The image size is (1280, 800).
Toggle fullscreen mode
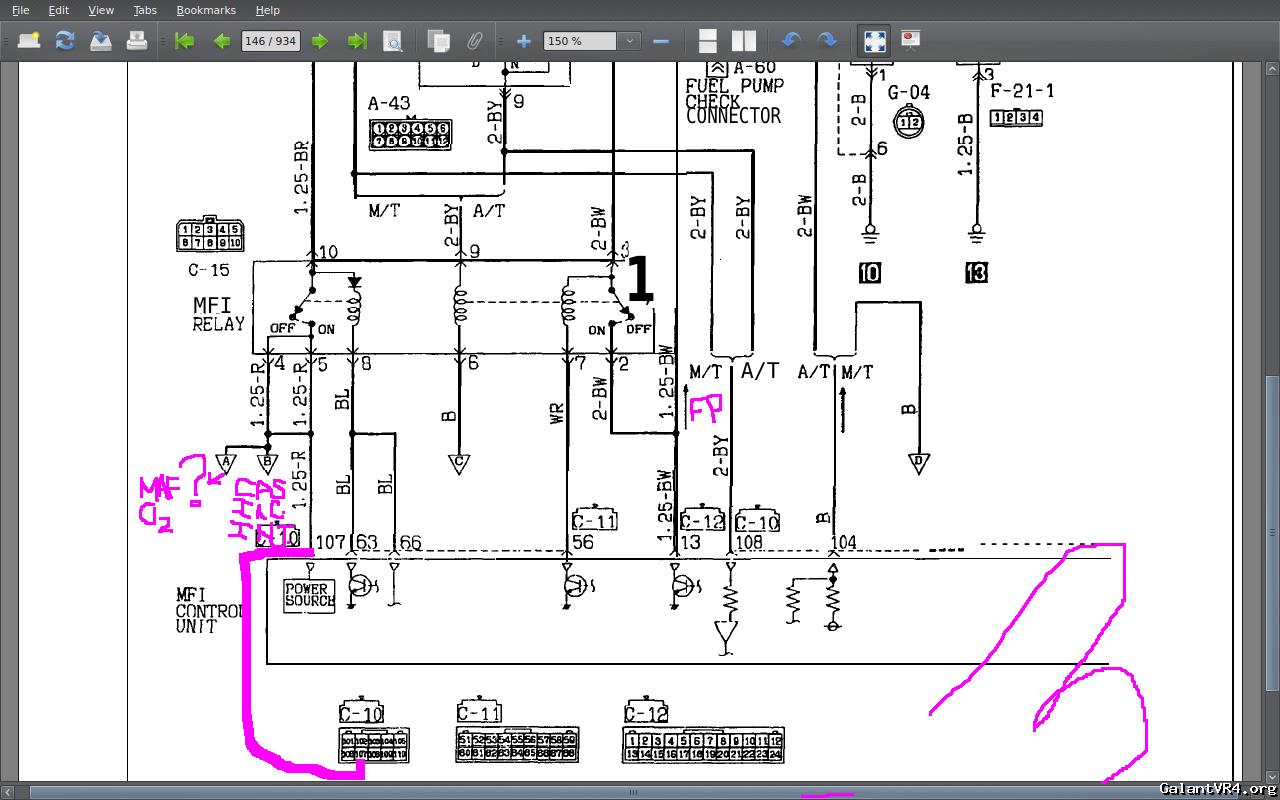(874, 41)
